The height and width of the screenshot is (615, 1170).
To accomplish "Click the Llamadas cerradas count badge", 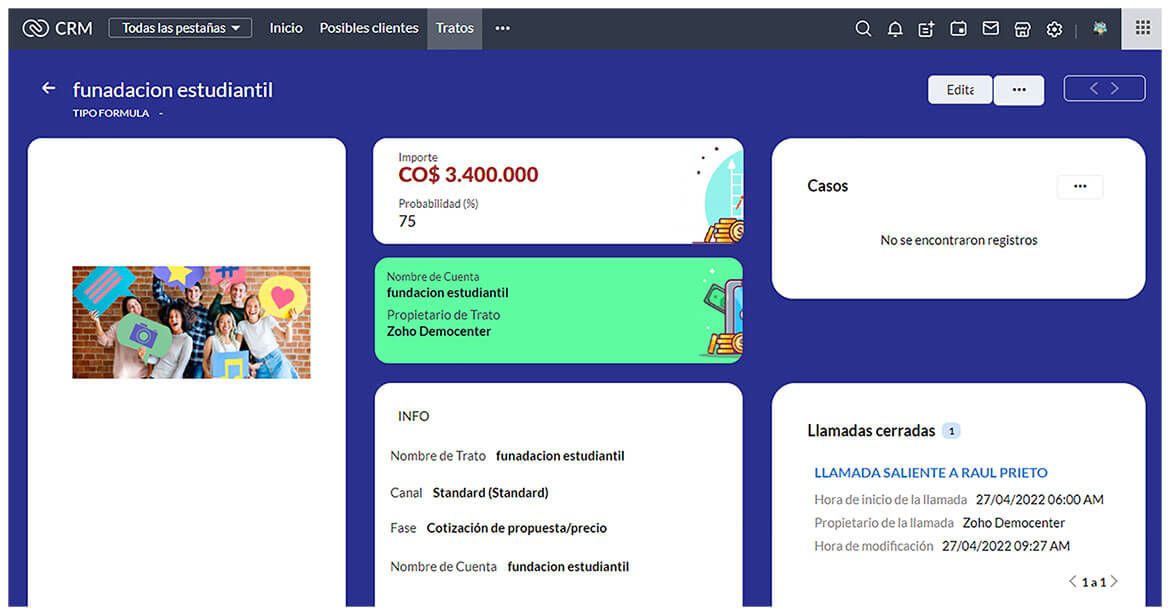I will [x=951, y=431].
